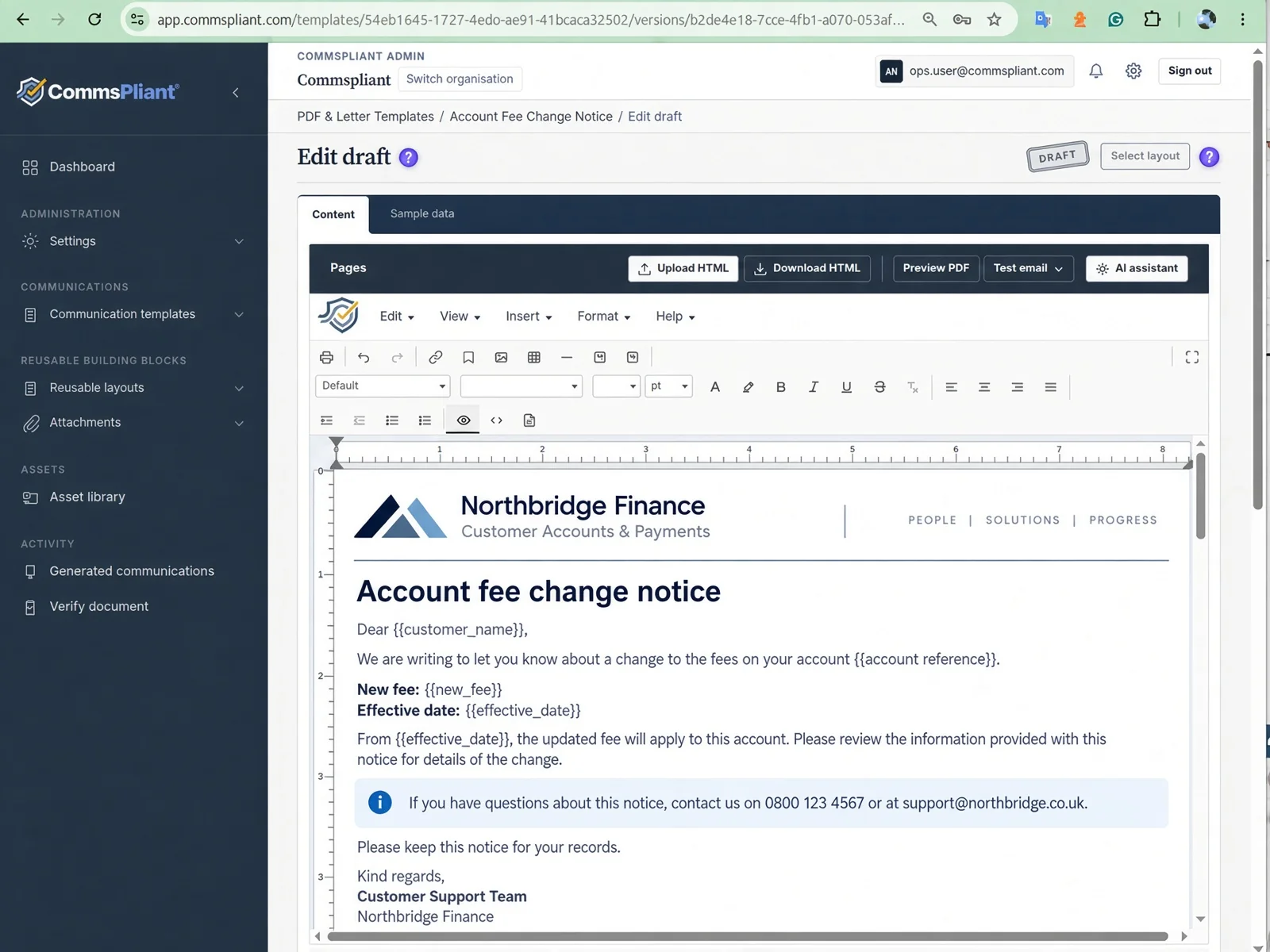The height and width of the screenshot is (952, 1270).
Task: Select the Content tab
Action: coord(333,214)
